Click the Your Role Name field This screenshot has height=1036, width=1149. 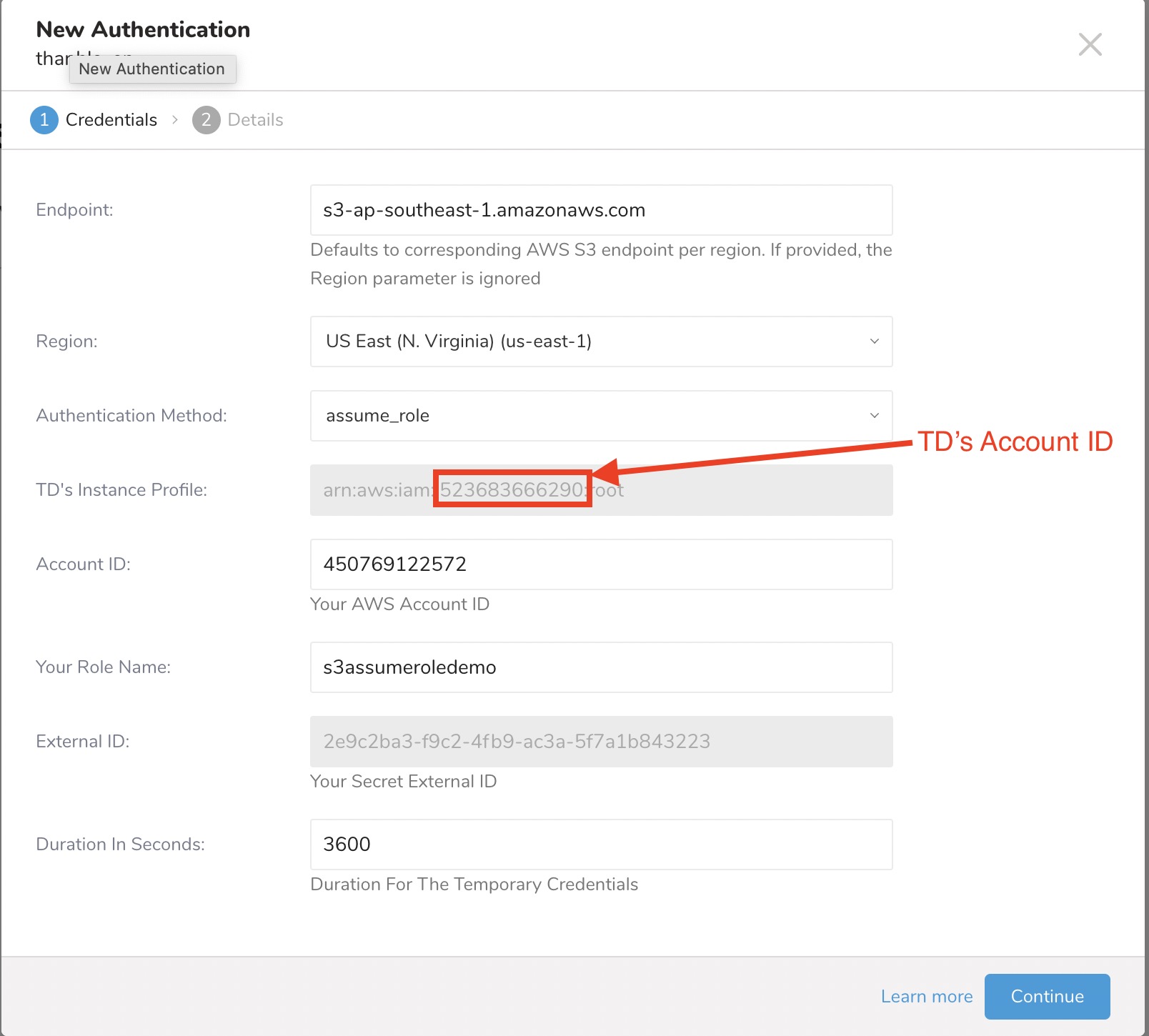coord(600,667)
